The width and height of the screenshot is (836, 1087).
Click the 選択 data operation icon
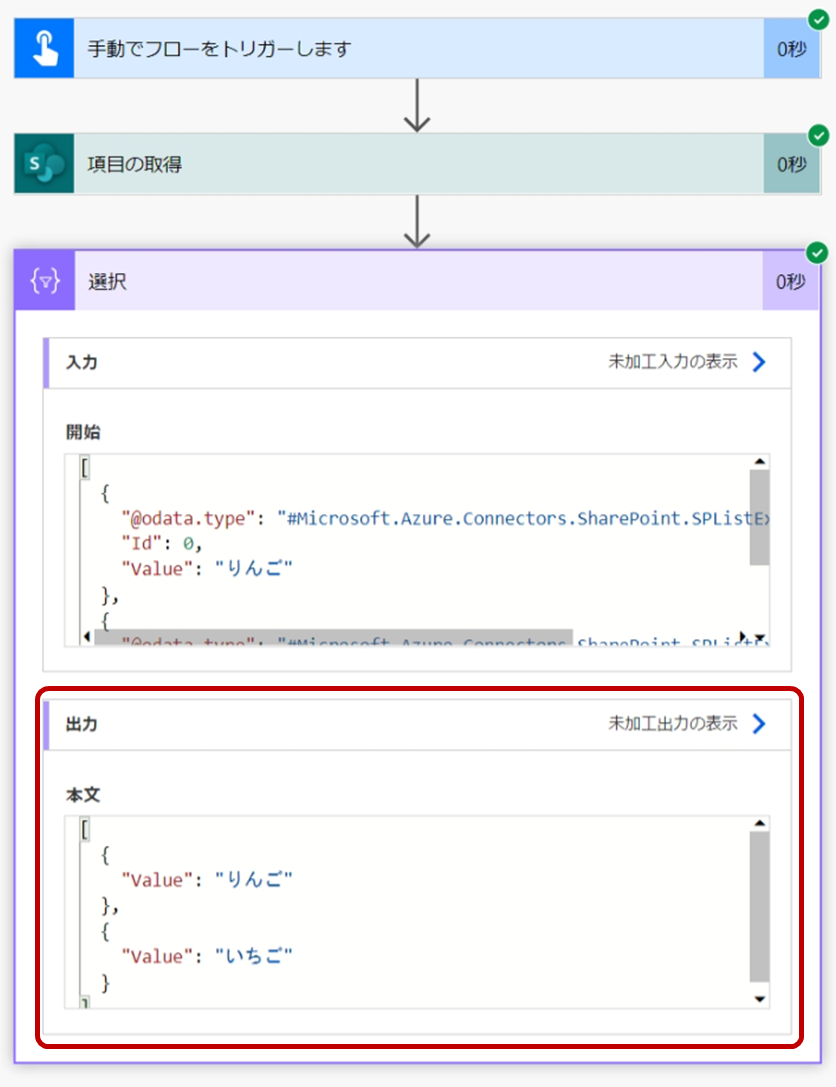point(45,281)
